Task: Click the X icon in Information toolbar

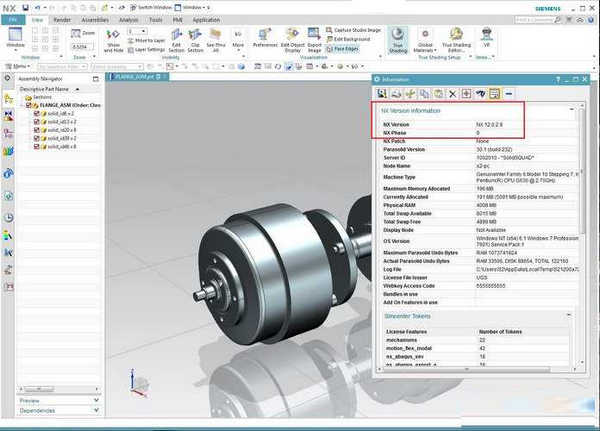Action: coord(453,93)
